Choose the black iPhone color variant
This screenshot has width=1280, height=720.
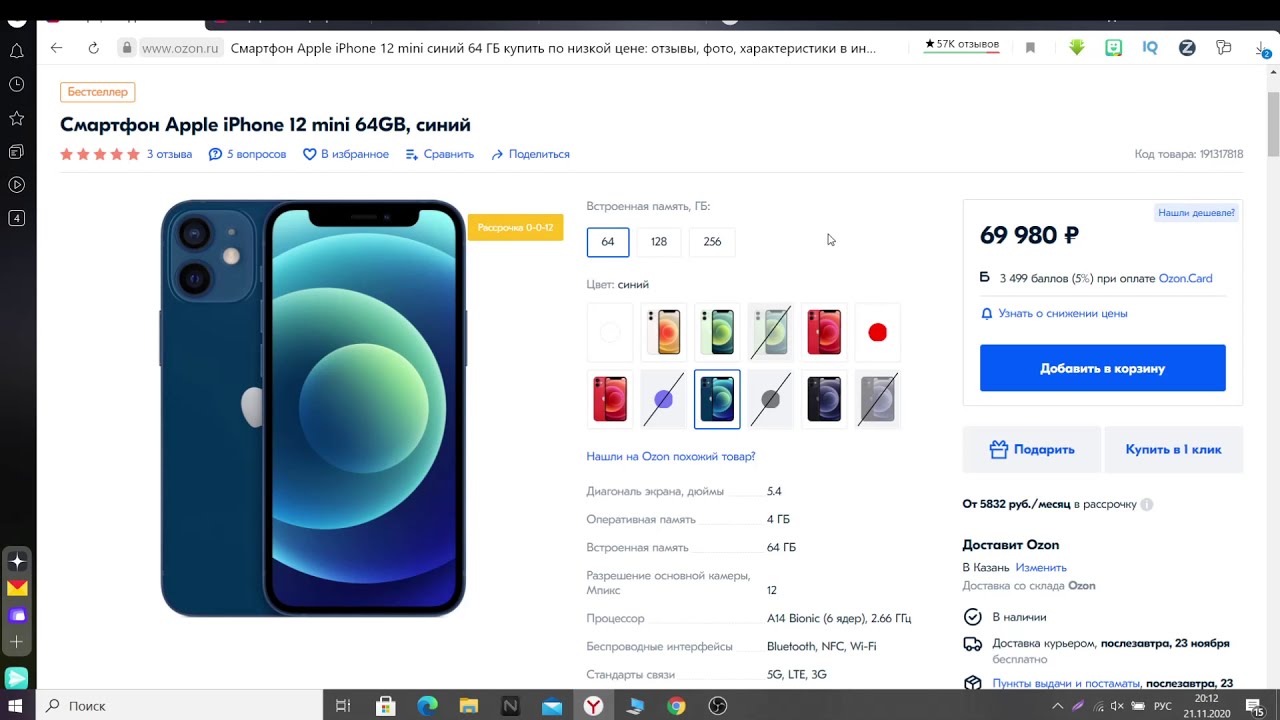tap(824, 399)
